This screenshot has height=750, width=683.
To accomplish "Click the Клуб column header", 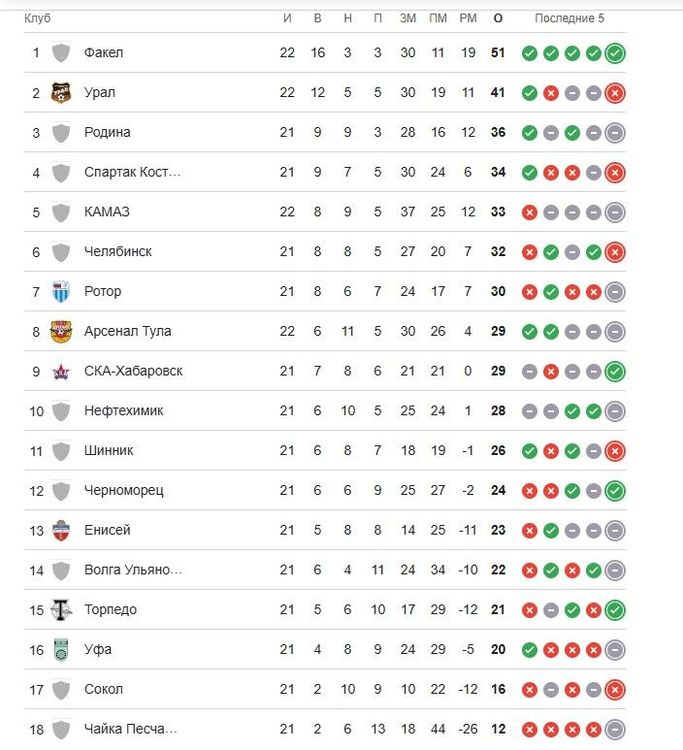I will pyautogui.click(x=37, y=19).
